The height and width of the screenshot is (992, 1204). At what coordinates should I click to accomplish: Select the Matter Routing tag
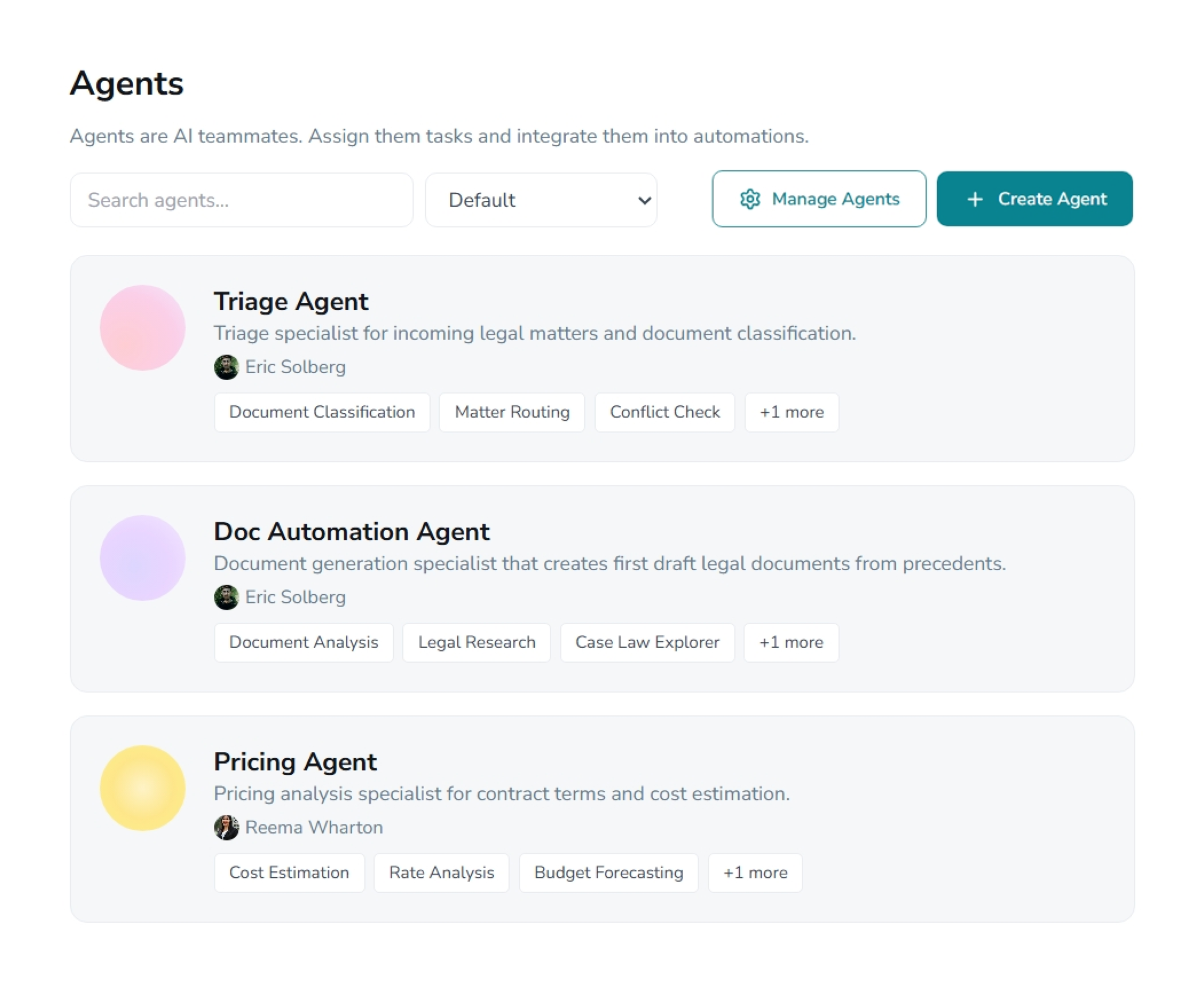[x=512, y=412]
